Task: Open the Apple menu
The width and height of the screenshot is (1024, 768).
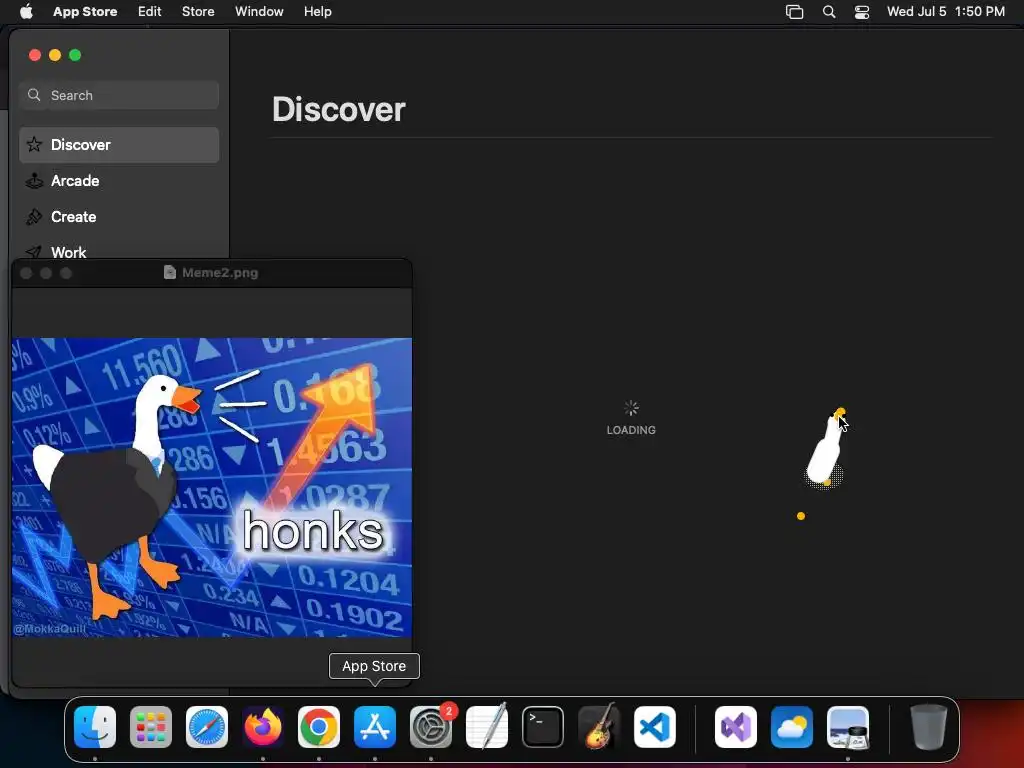Action: [26, 11]
